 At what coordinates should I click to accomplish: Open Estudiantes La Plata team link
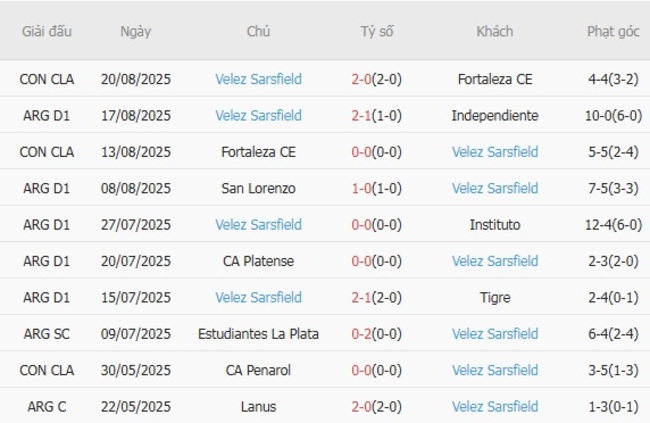point(258,334)
